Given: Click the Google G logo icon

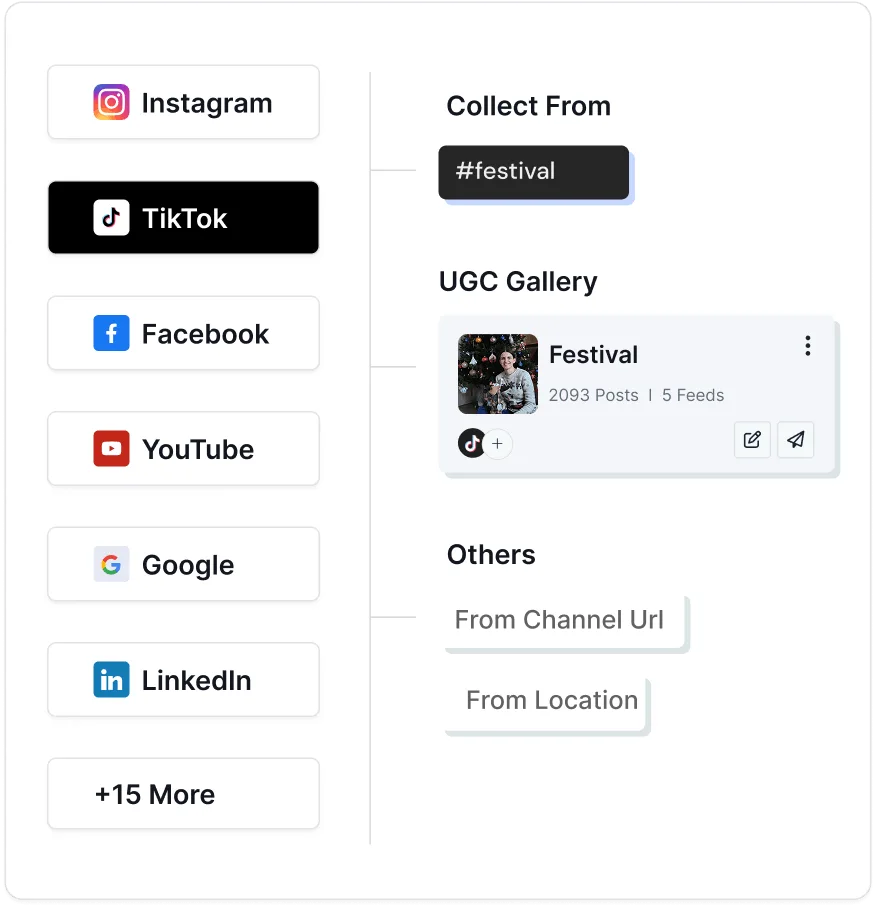Looking at the screenshot, I should click(111, 563).
